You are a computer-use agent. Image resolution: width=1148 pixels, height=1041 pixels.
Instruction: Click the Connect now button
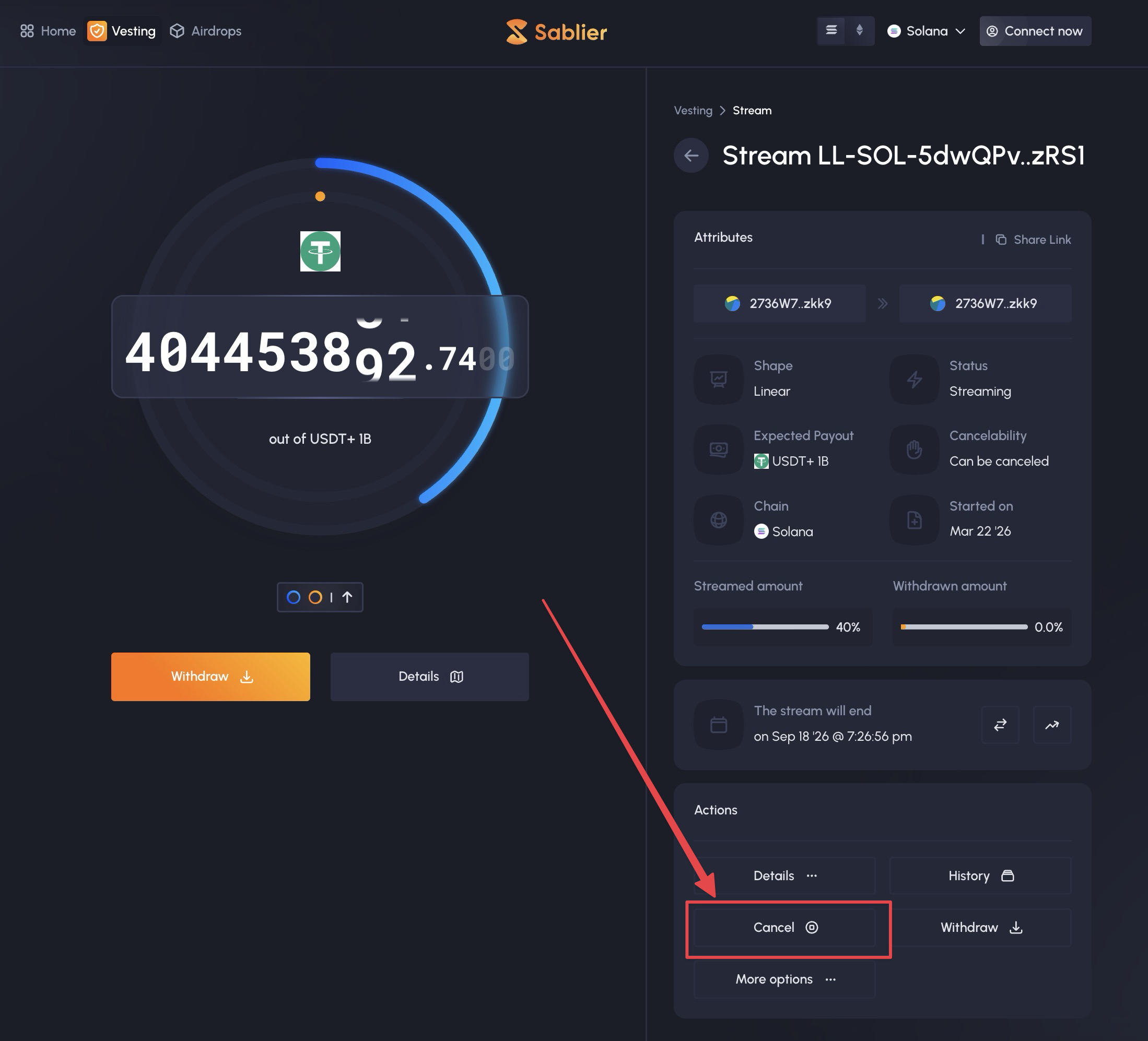(1035, 31)
